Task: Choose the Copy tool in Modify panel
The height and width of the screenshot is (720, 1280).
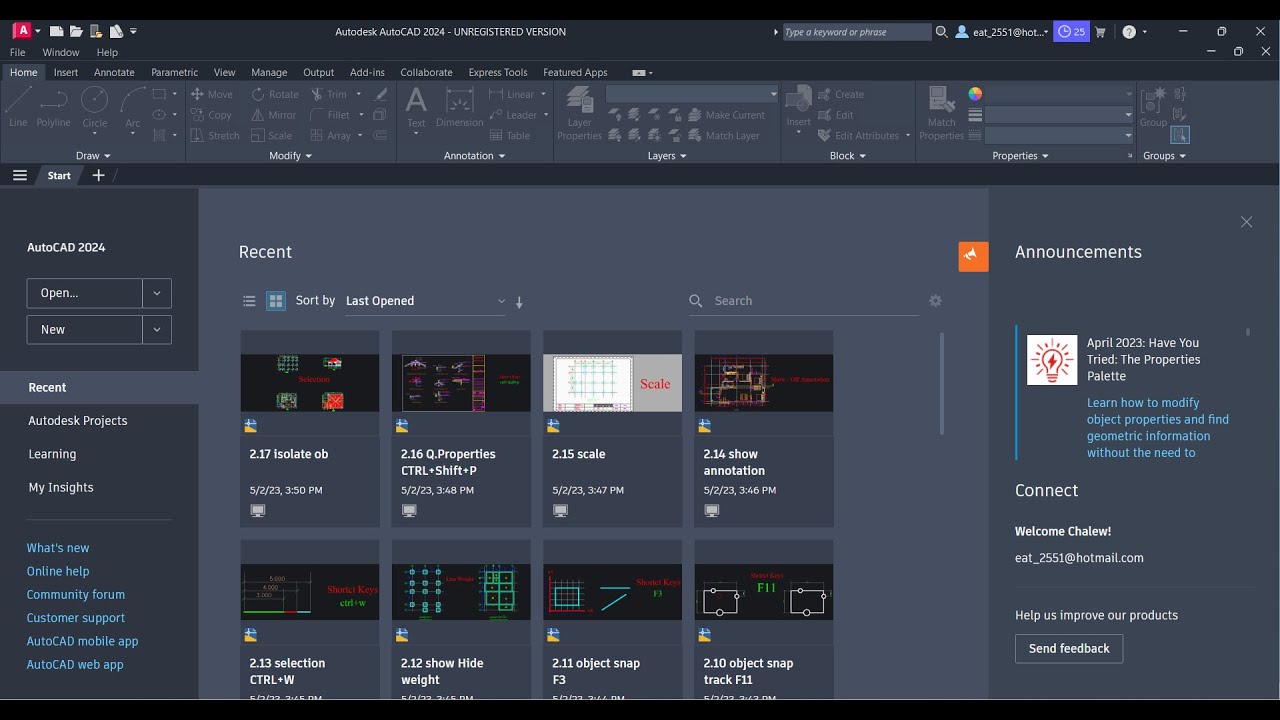Action: click(211, 115)
